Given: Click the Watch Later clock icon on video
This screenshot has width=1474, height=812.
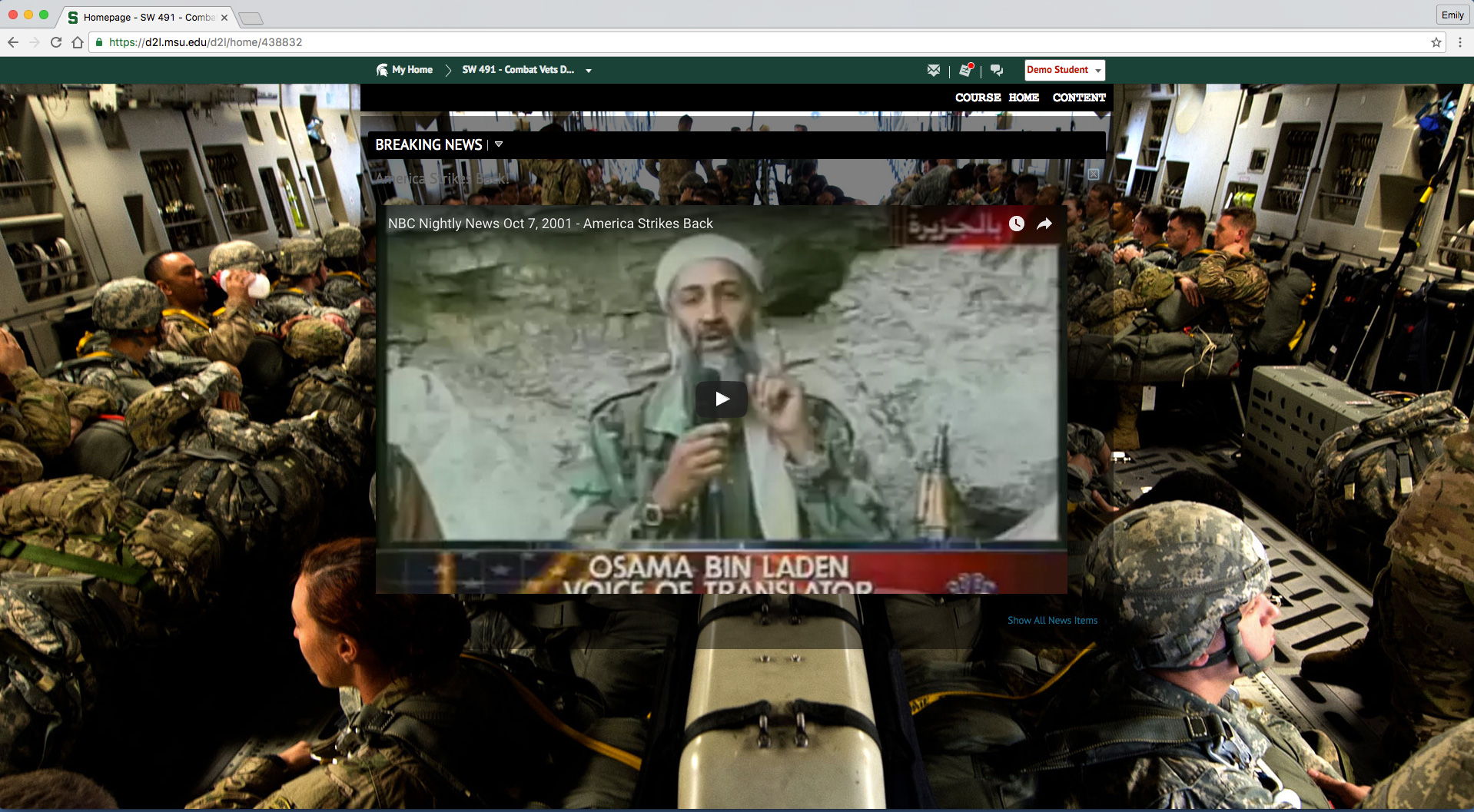Looking at the screenshot, I should click(1016, 224).
